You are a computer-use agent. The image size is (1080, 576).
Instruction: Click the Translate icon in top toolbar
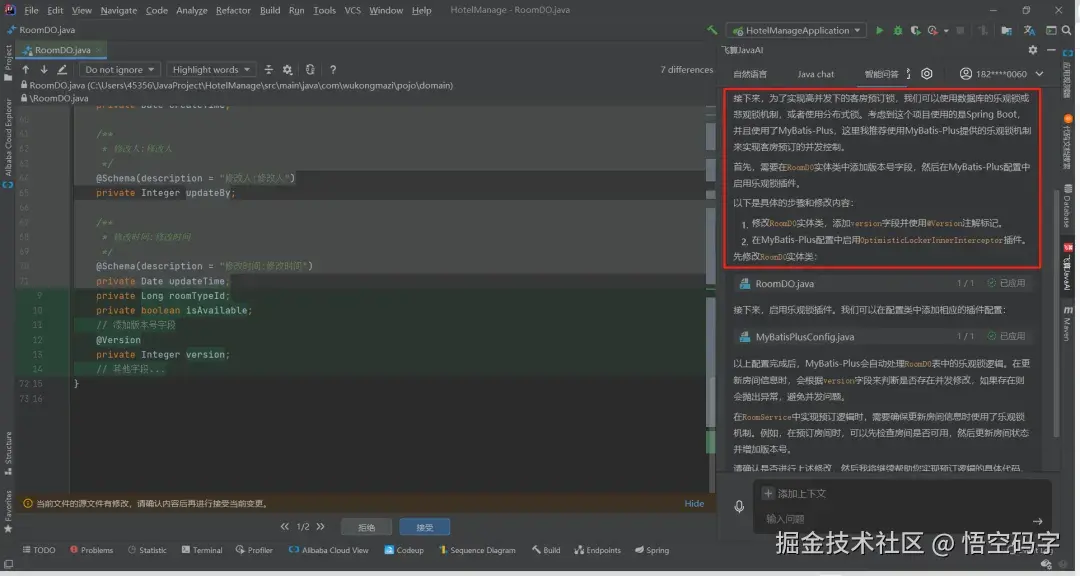(1029, 30)
